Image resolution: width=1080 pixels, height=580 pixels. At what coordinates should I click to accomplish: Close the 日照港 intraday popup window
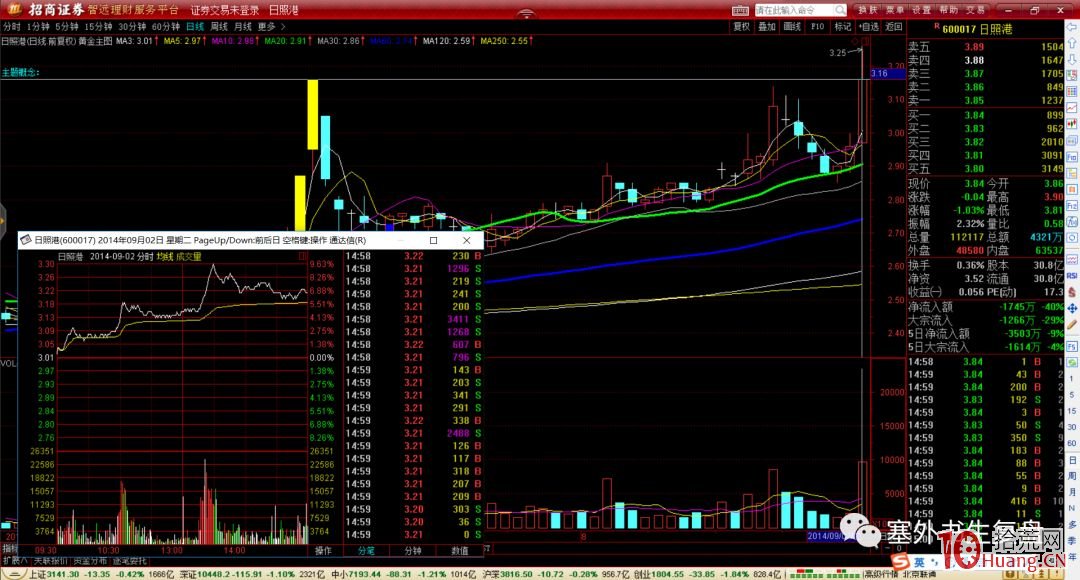pyautogui.click(x=466, y=240)
